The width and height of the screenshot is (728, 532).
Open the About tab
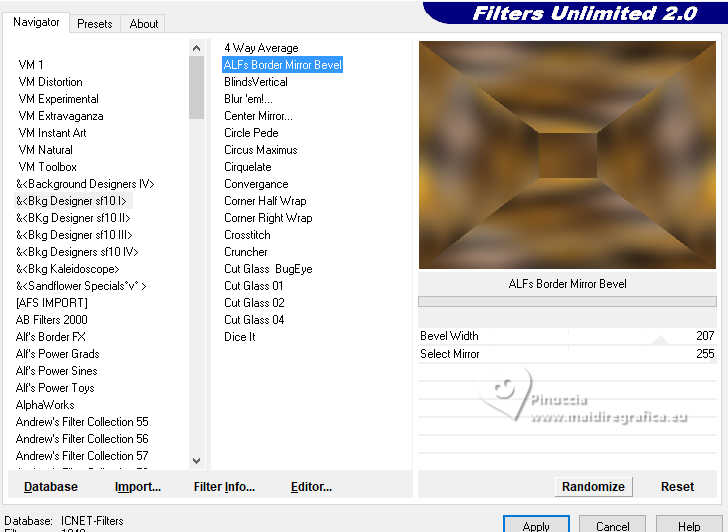[144, 24]
